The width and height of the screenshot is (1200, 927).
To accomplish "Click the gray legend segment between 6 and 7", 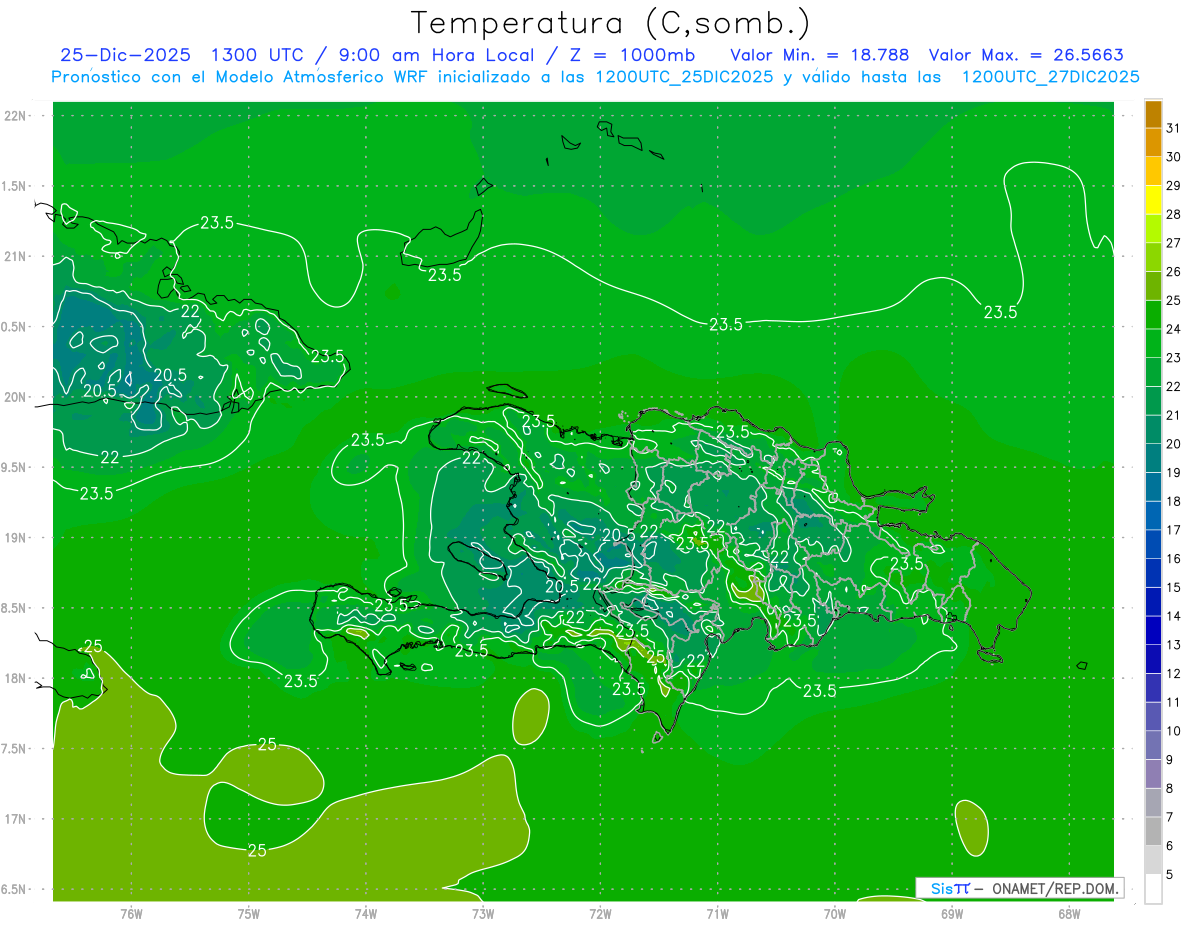I will (1153, 832).
